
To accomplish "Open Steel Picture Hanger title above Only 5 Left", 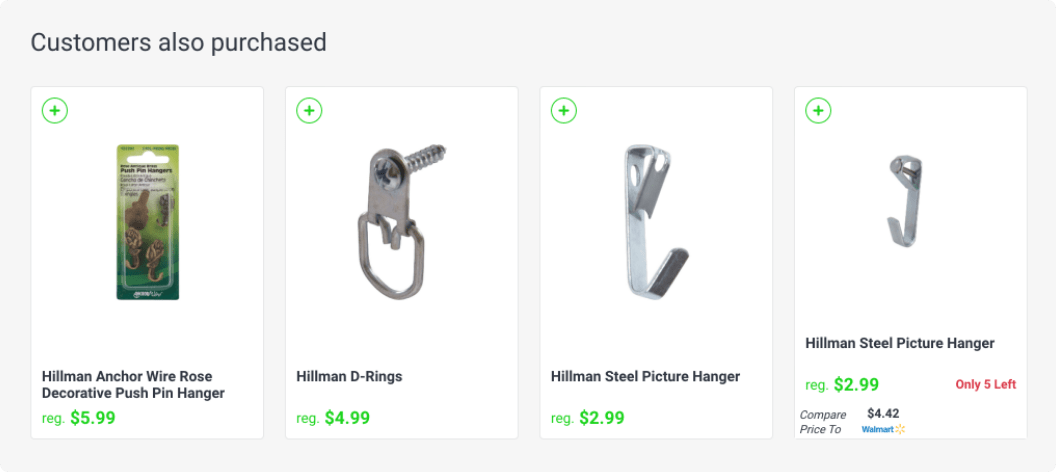I will coord(900,343).
